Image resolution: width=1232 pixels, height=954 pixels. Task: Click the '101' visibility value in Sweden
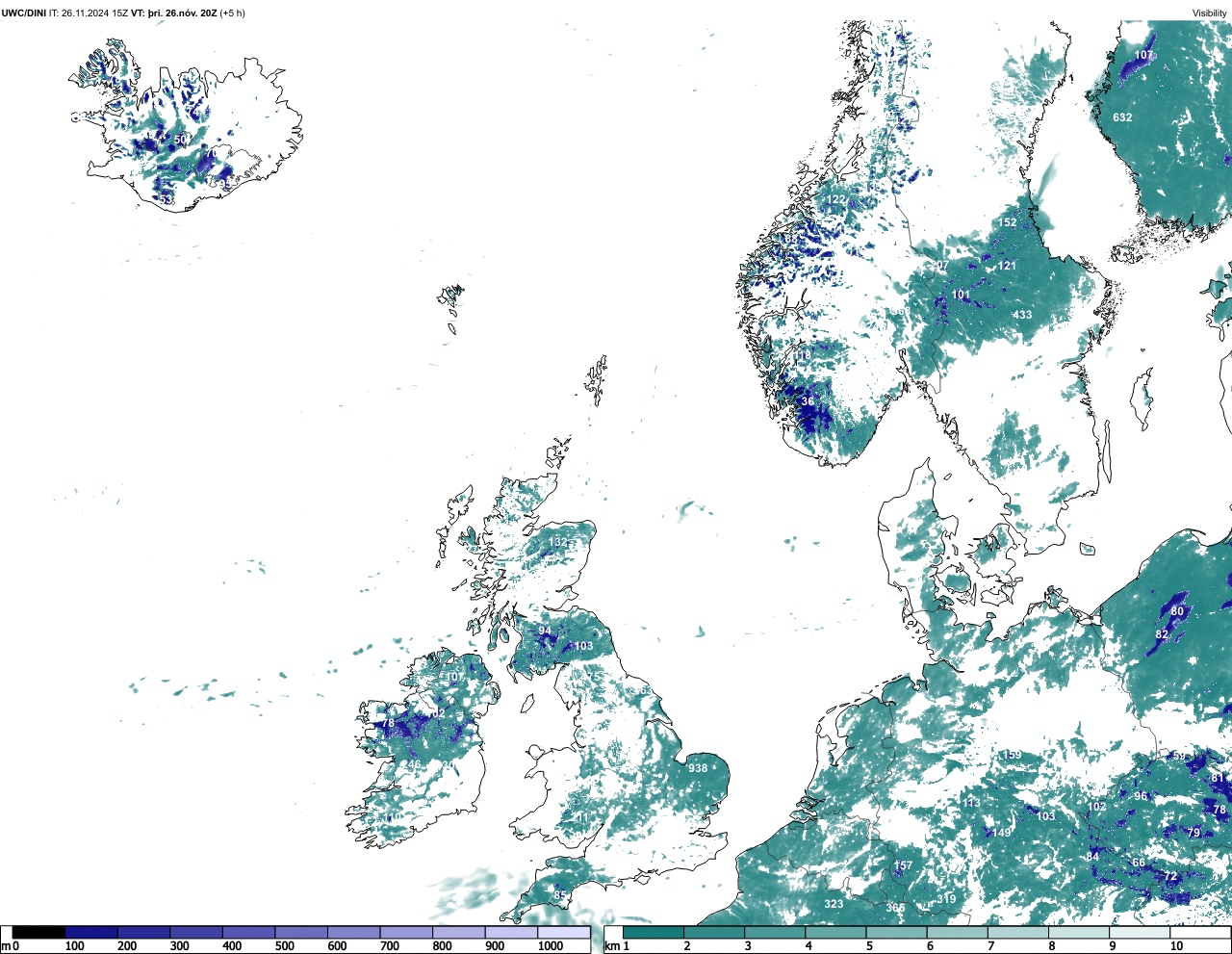961,295
